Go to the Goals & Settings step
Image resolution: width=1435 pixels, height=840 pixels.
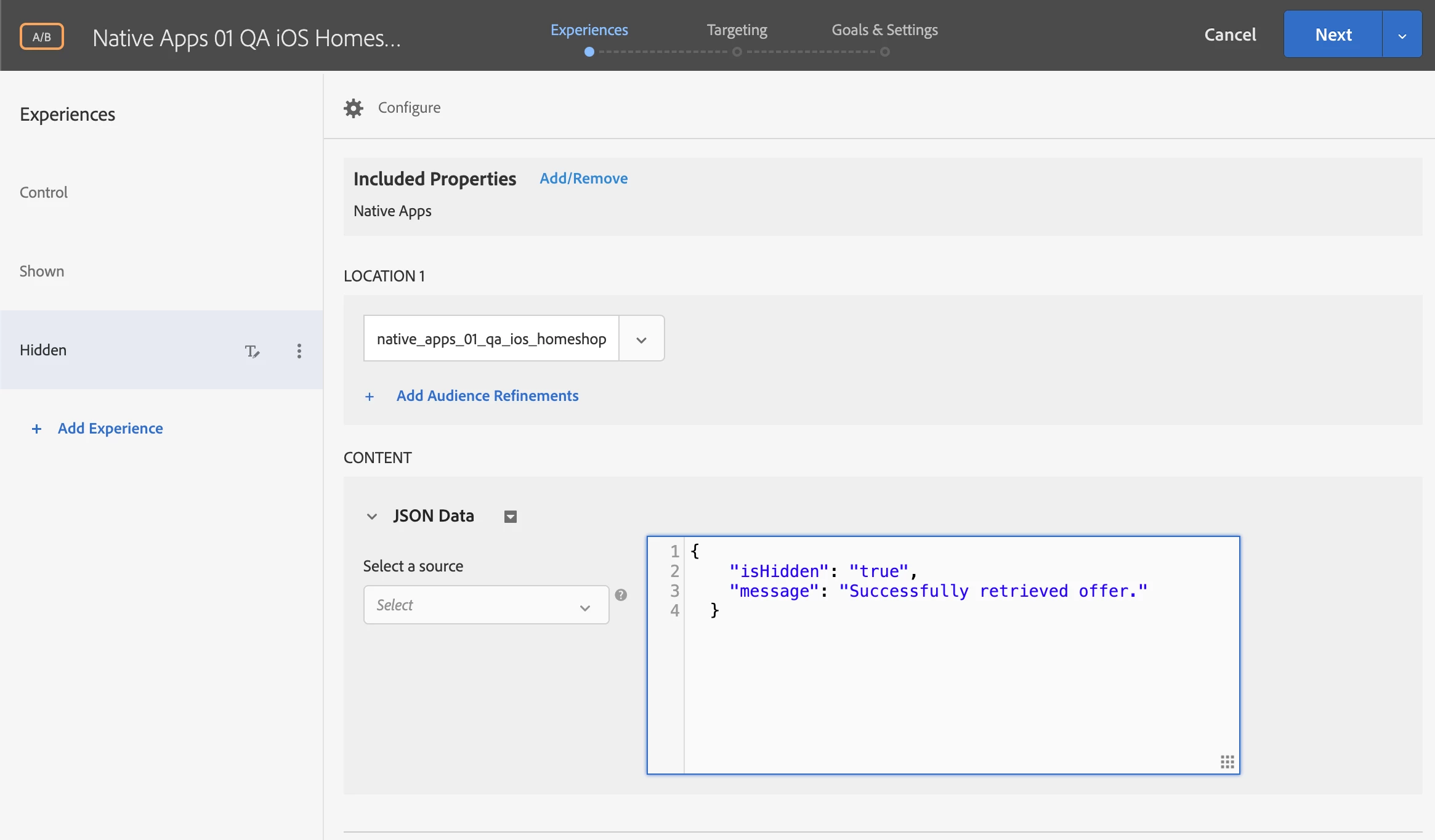pyautogui.click(x=884, y=31)
